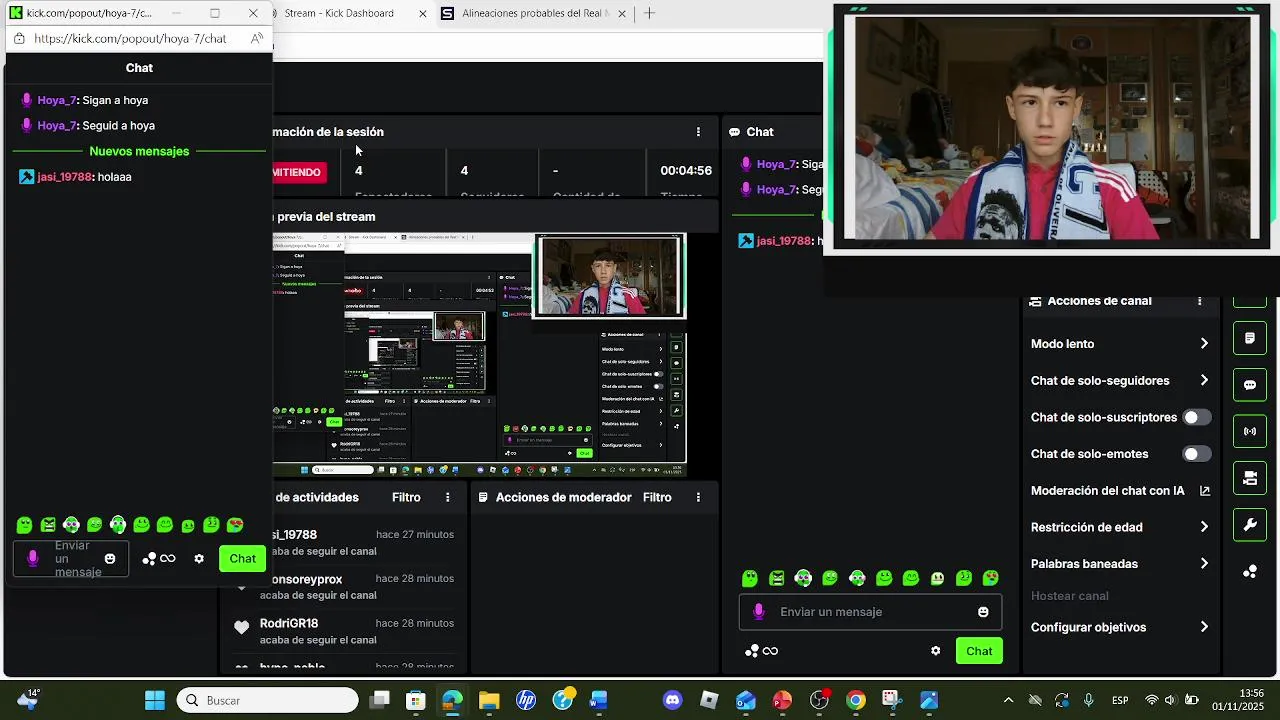Screen dimensions: 1280x720
Task: Click the webcam overlay video
Action: [x=1052, y=127]
